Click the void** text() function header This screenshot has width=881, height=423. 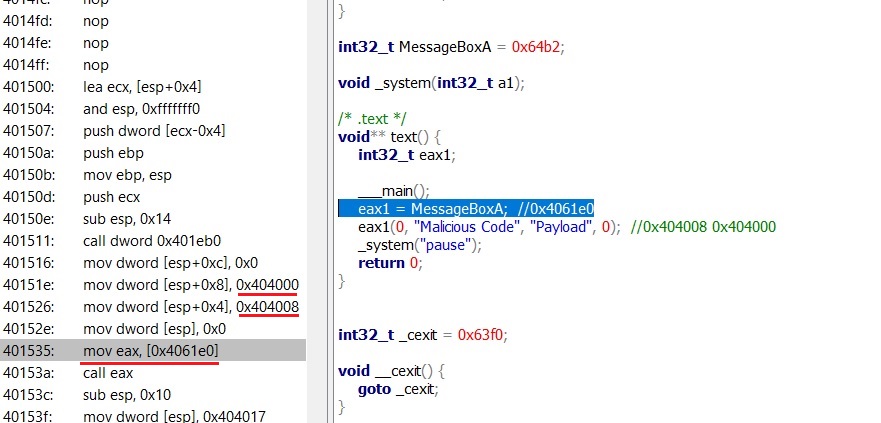click(x=388, y=136)
